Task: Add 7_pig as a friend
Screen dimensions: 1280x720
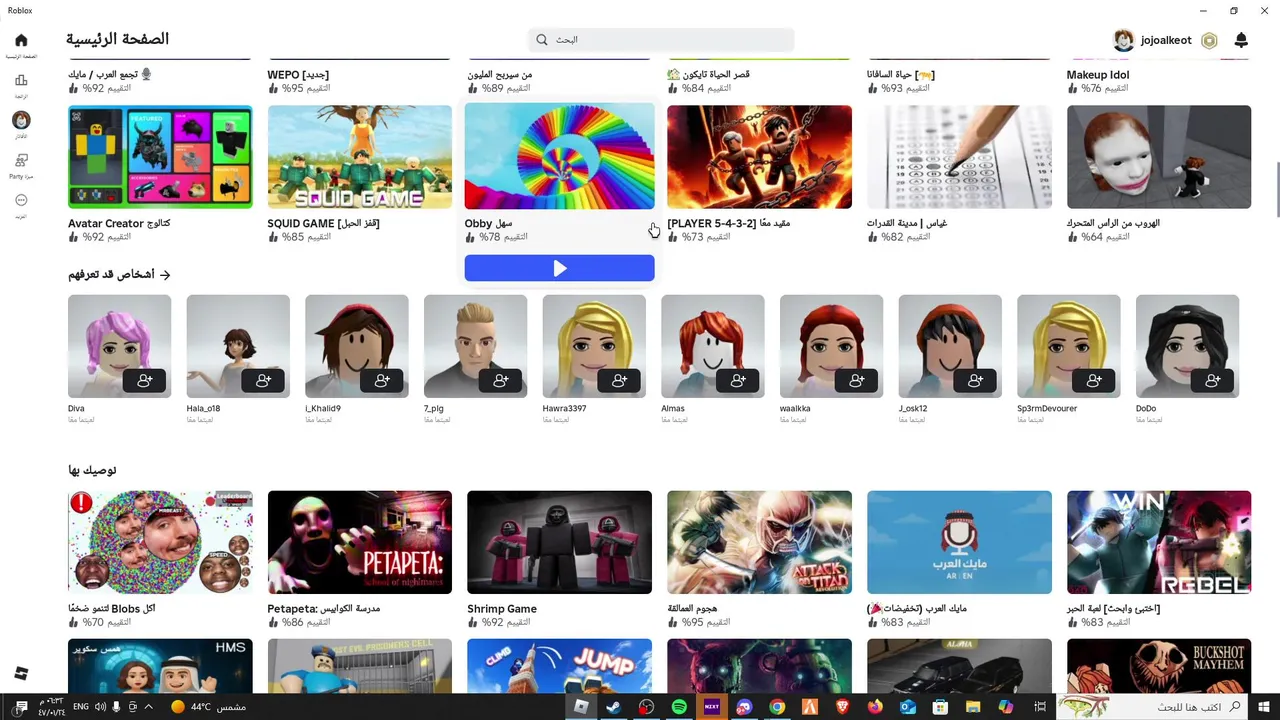Action: (501, 381)
